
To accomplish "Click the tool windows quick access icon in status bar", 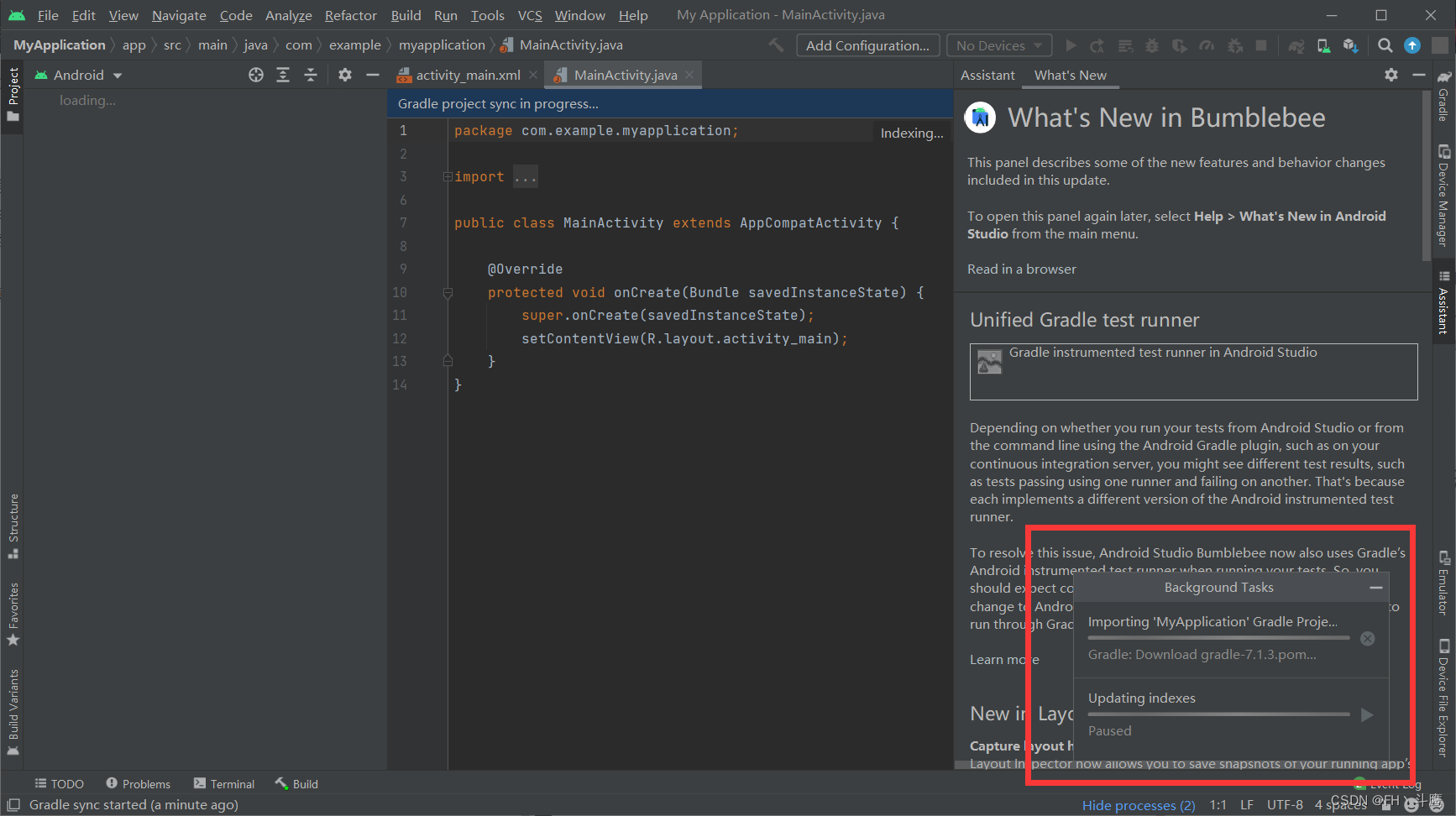I will pyautogui.click(x=13, y=805).
